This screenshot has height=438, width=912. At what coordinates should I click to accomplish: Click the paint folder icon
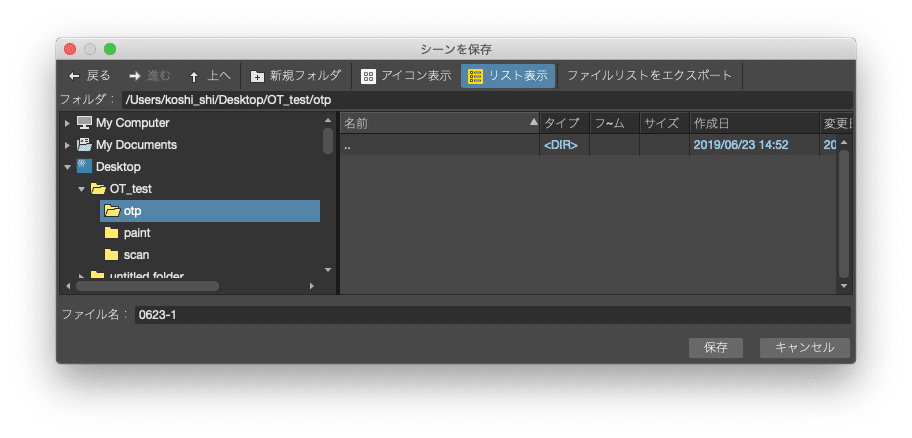112,233
